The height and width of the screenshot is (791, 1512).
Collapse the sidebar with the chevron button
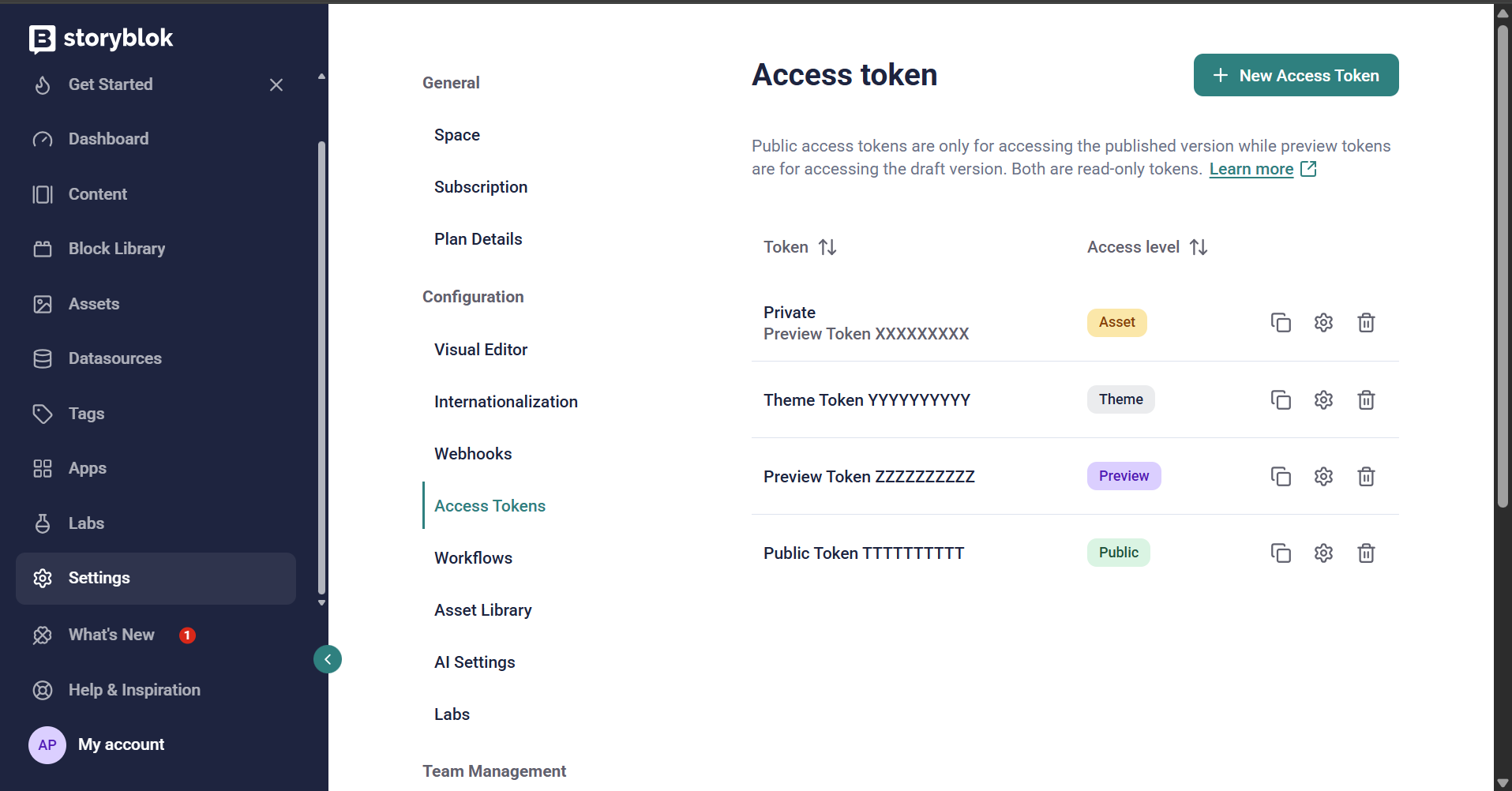328,659
